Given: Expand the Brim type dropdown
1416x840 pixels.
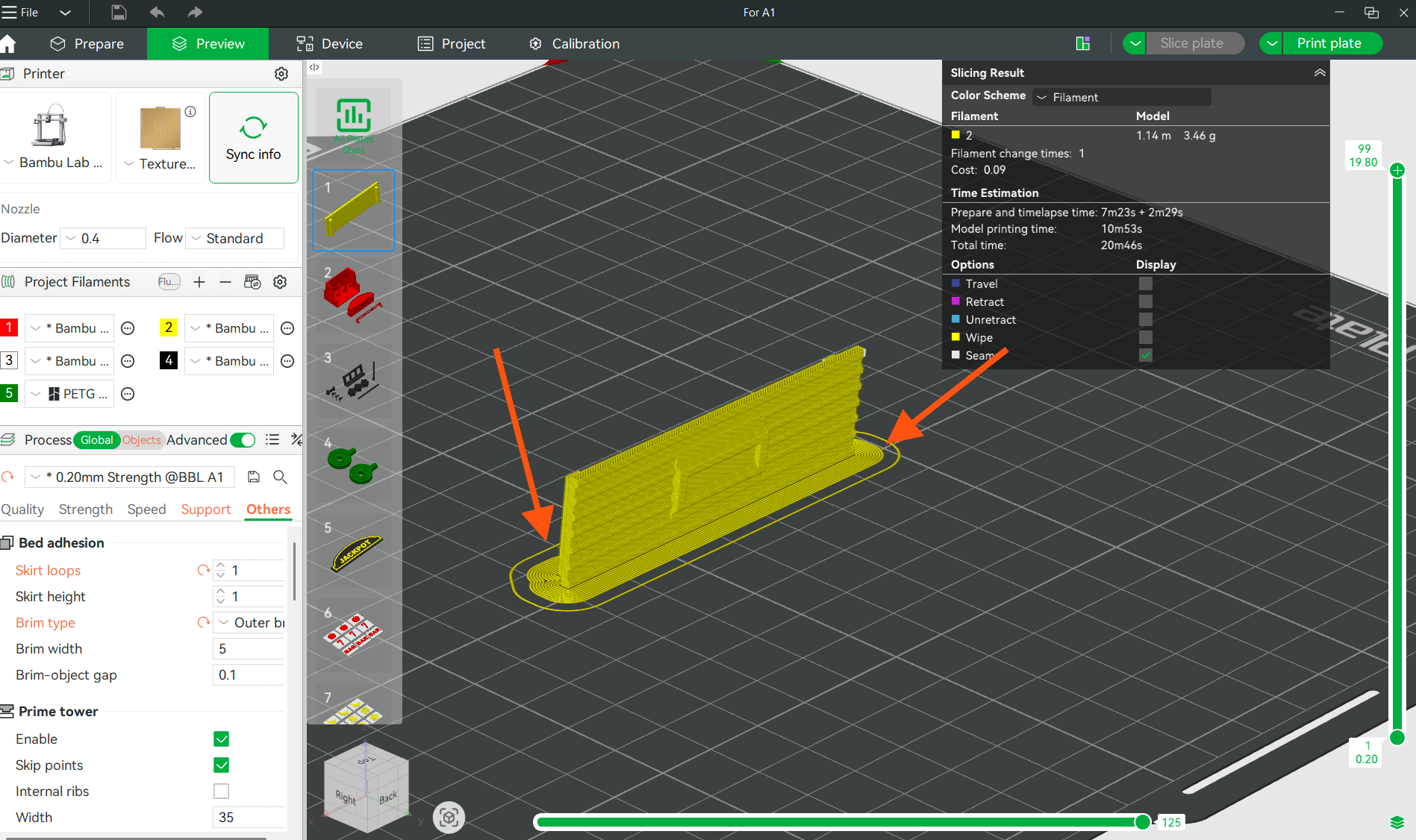Looking at the screenshot, I should 250,623.
